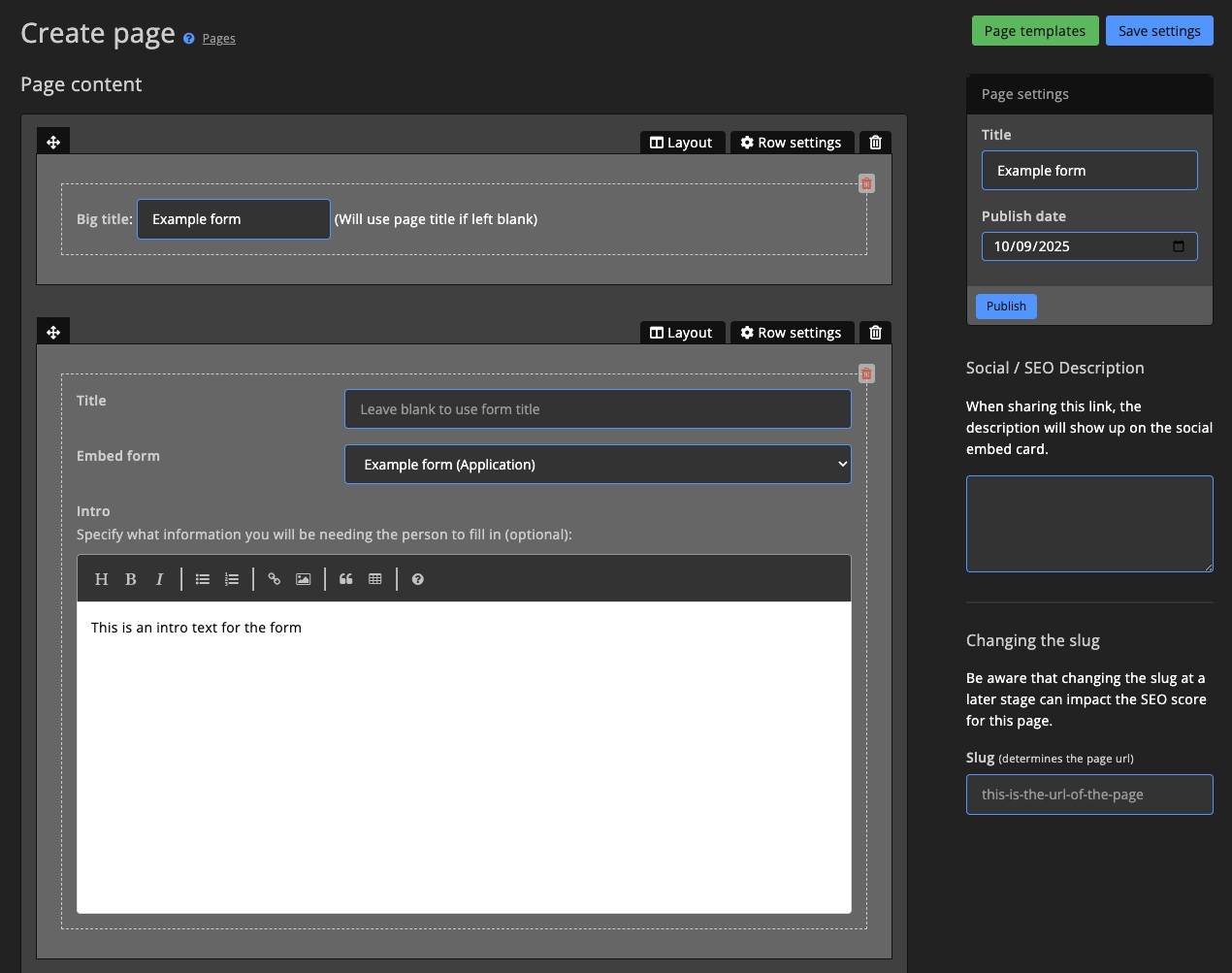Insert an image into the intro text
The image size is (1232, 973).
[303, 578]
